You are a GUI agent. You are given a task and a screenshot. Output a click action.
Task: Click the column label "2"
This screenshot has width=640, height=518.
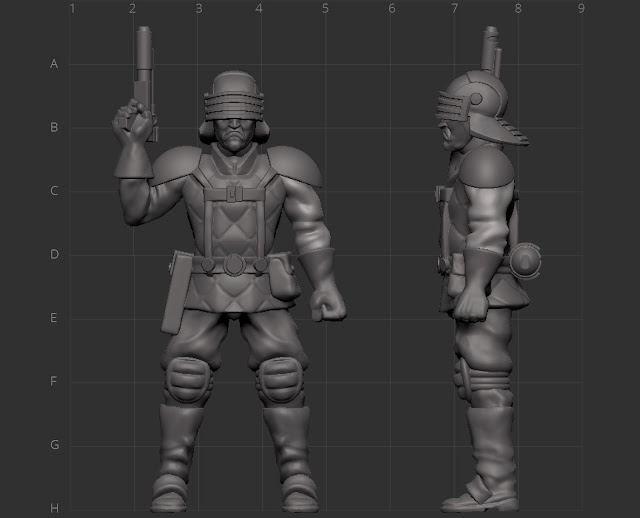coord(132,9)
